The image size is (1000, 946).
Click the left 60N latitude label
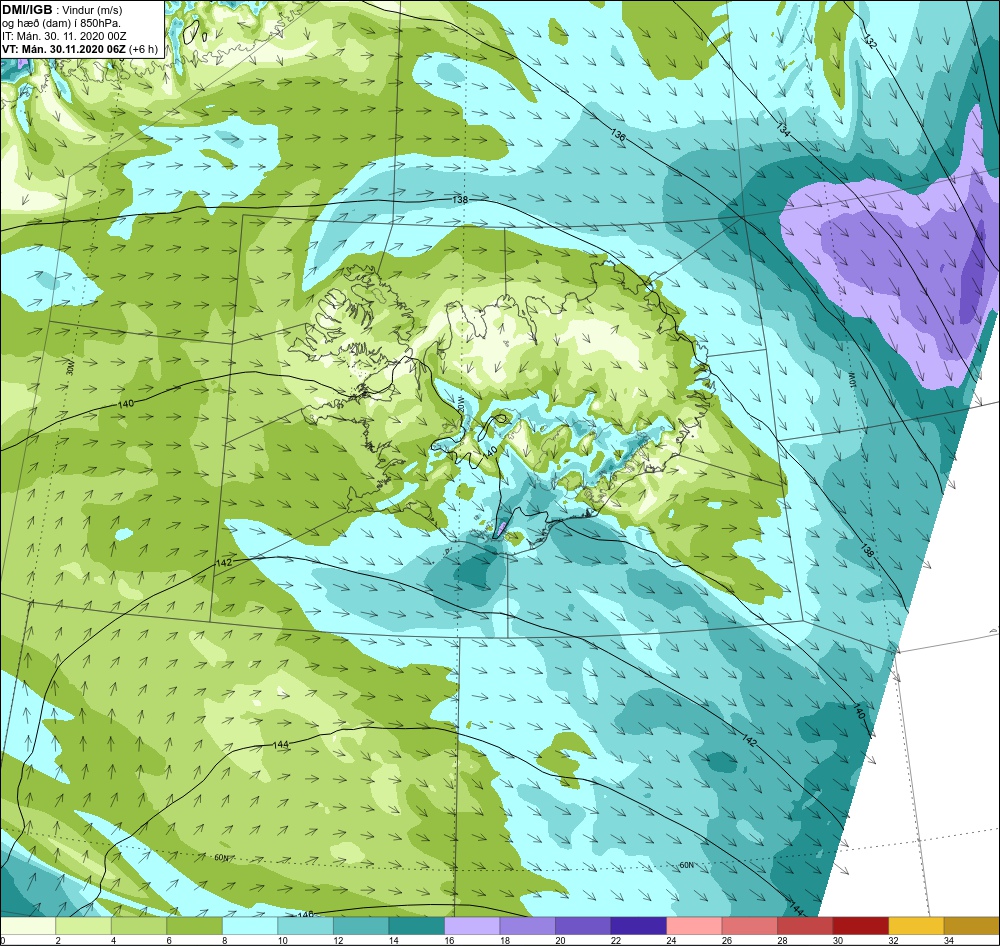[x=221, y=857]
